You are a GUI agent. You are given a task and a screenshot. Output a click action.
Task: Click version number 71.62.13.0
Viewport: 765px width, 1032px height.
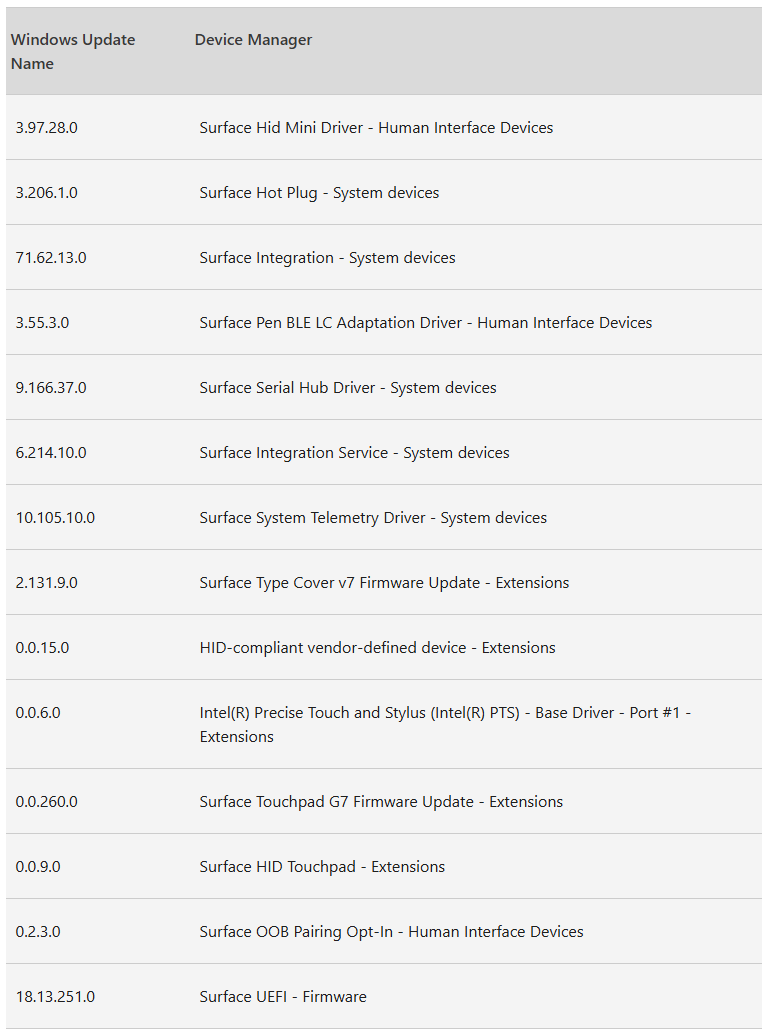point(51,257)
